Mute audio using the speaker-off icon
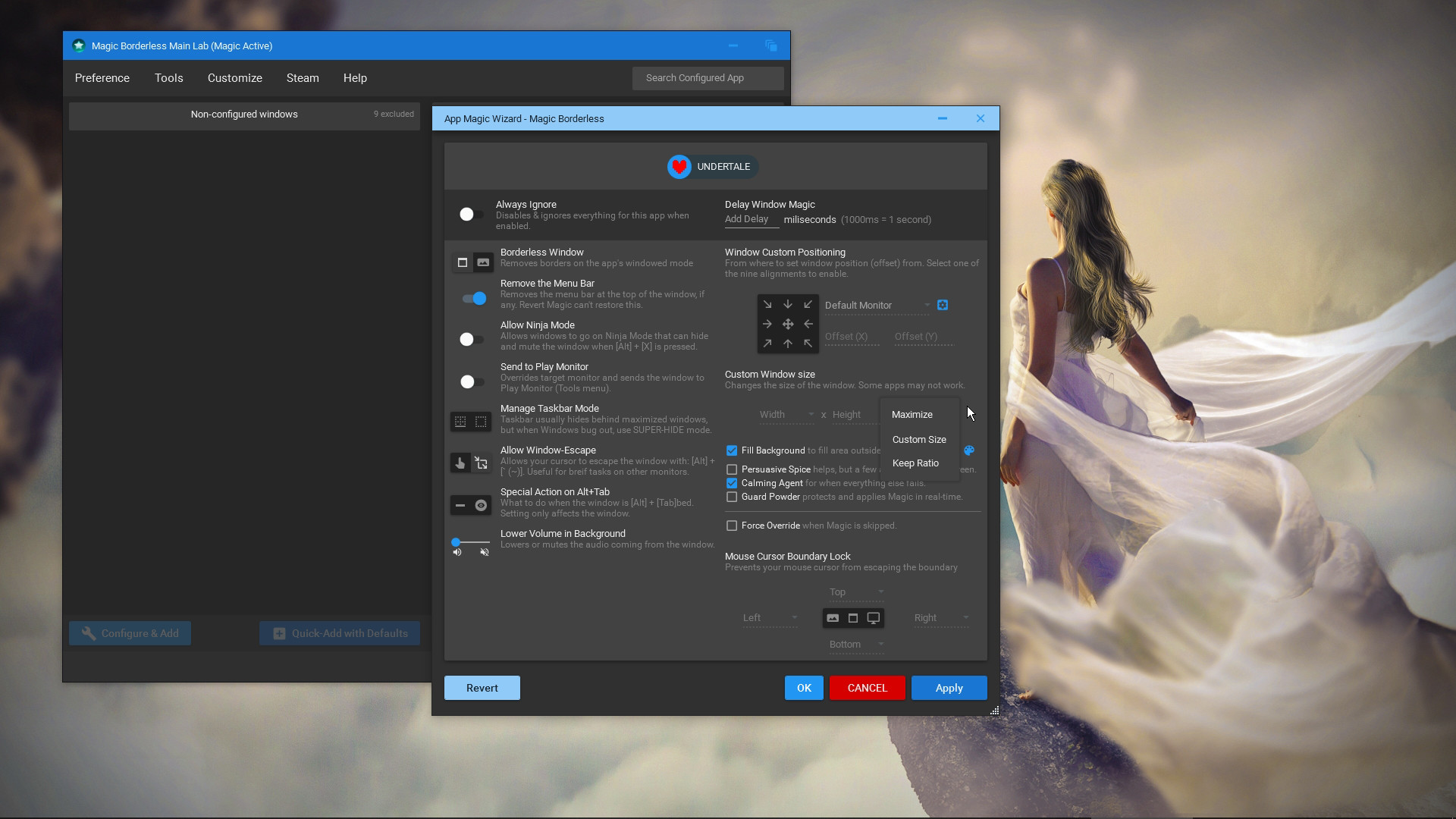1456x819 pixels. [x=485, y=552]
